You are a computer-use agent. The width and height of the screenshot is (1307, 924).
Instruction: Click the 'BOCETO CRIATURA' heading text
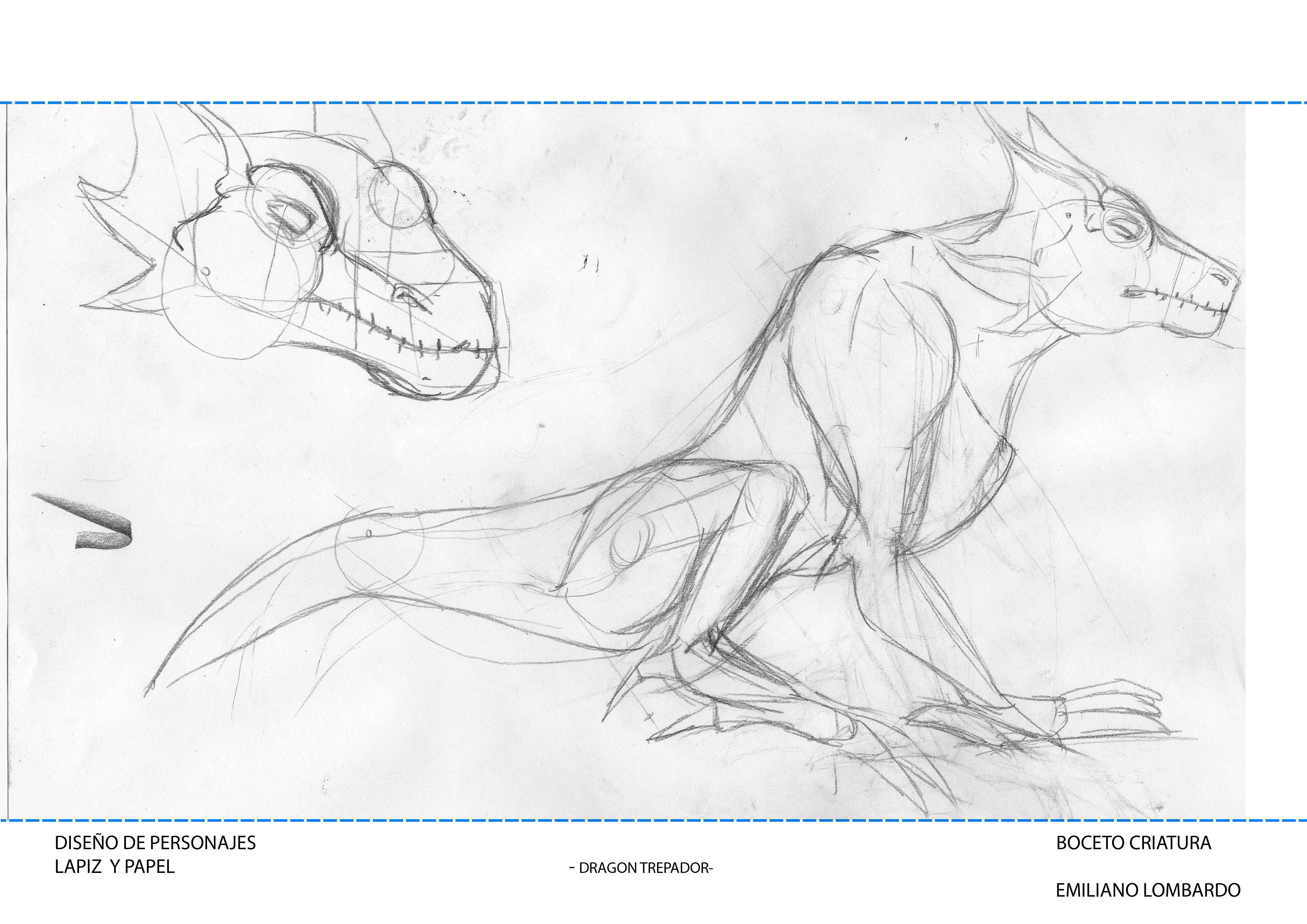(1133, 843)
